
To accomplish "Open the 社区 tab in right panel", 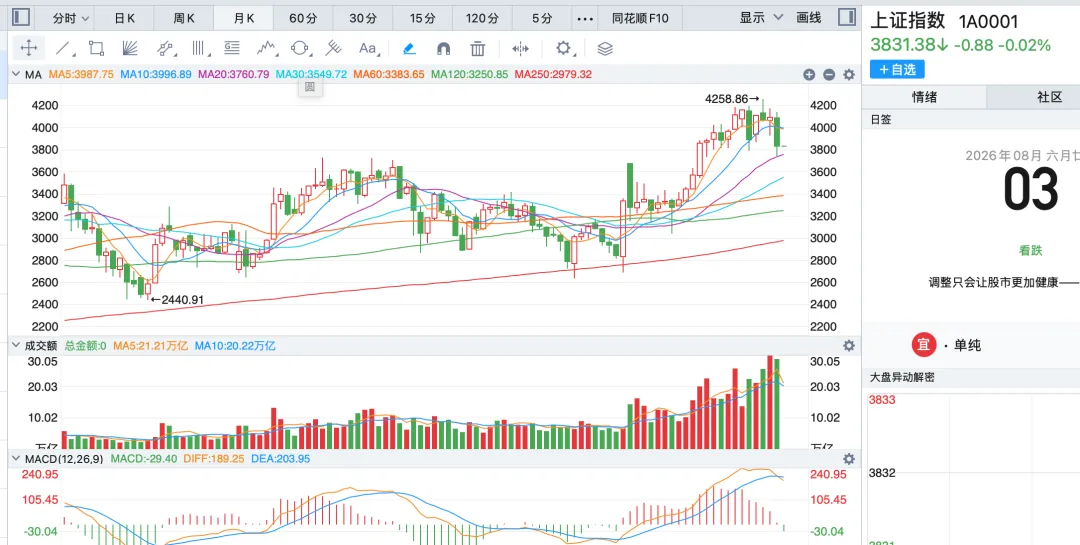I will (1050, 97).
